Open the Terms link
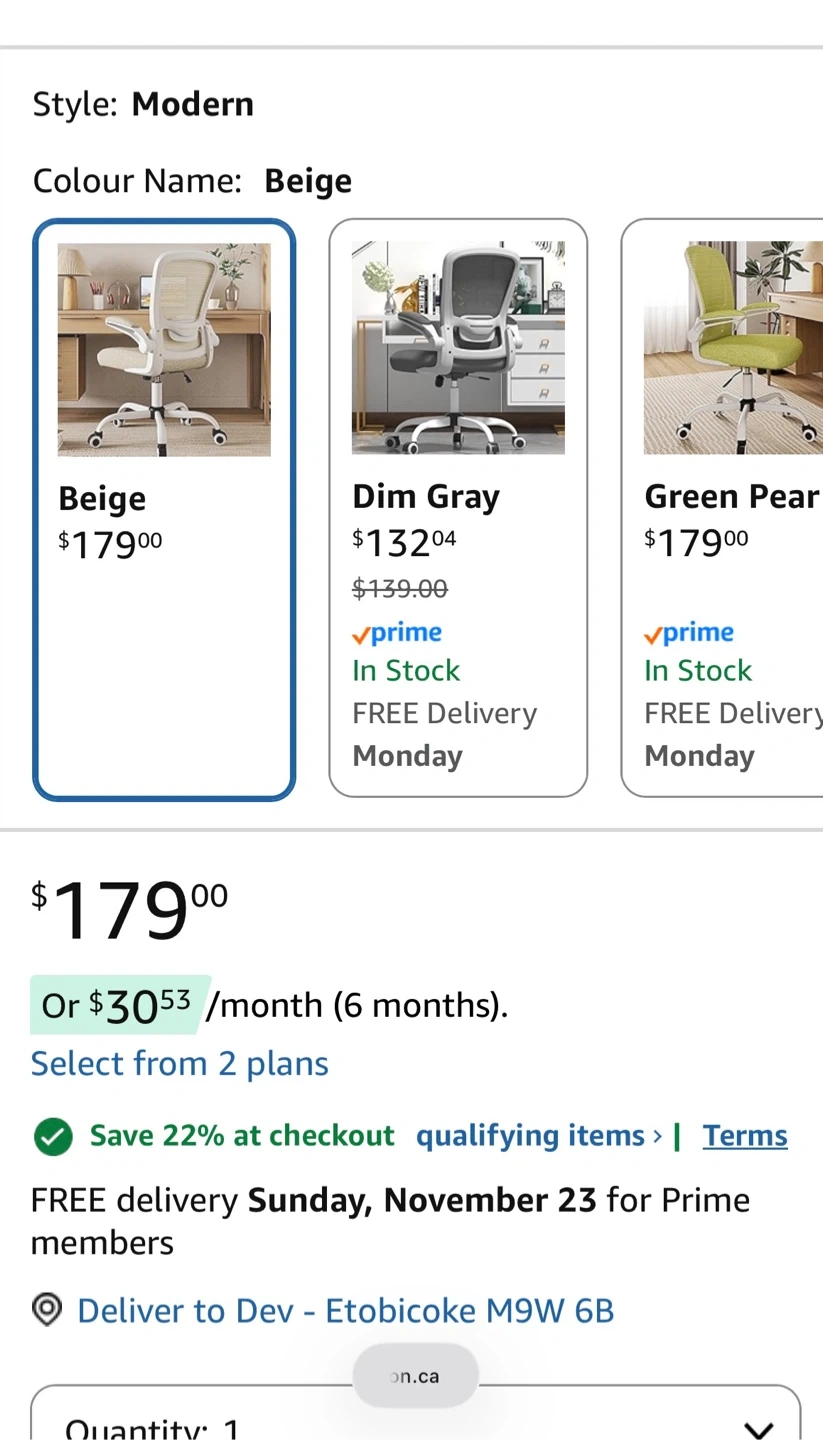The width and height of the screenshot is (823, 1440). click(x=745, y=1136)
